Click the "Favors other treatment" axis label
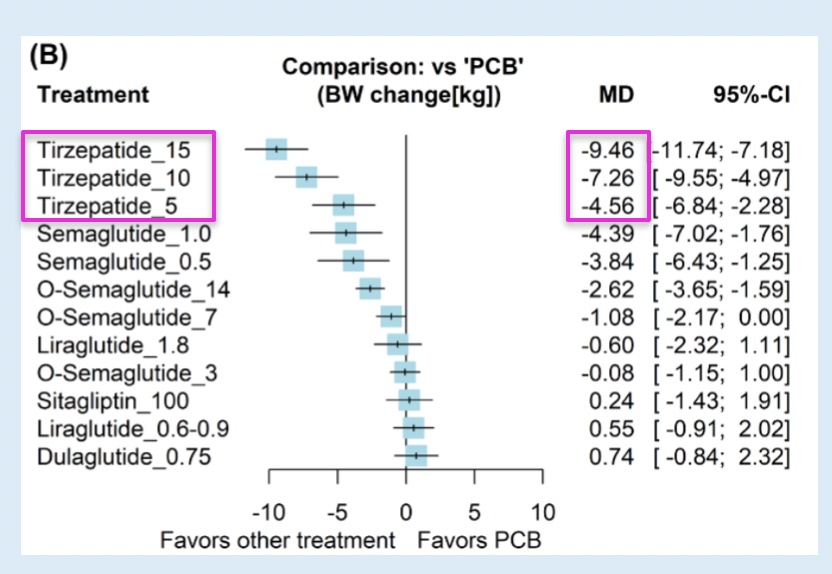This screenshot has width=832, height=574. pyautogui.click(x=278, y=540)
